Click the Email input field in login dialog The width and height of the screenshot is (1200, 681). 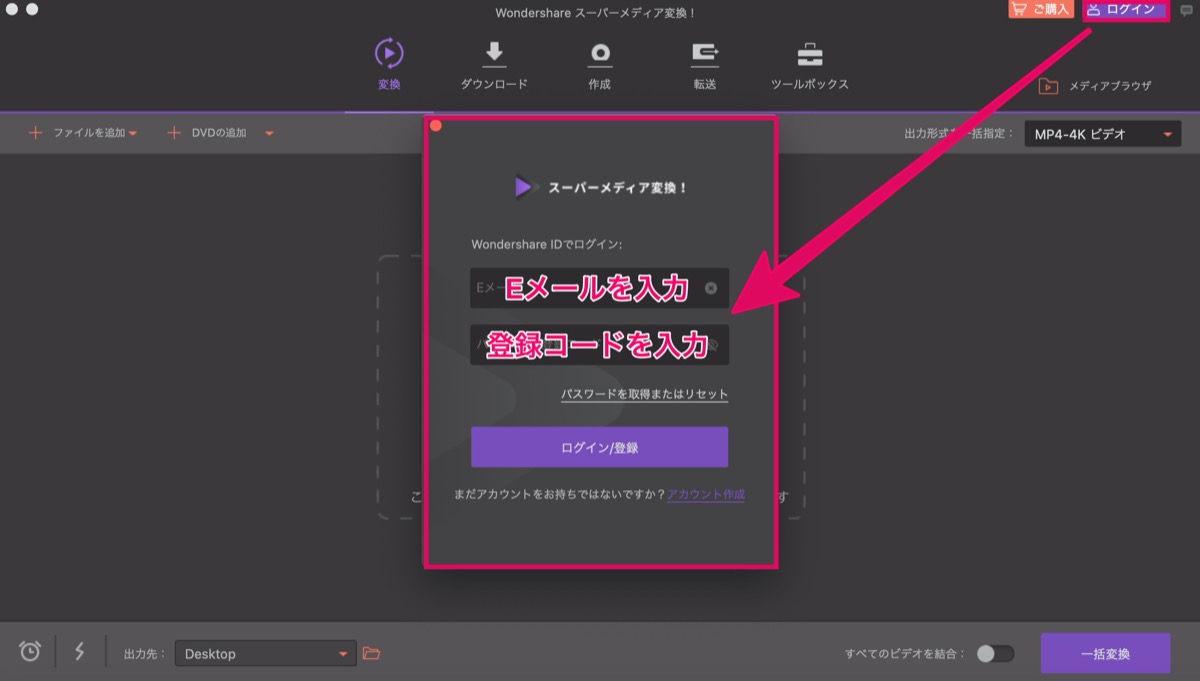pyautogui.click(x=599, y=288)
